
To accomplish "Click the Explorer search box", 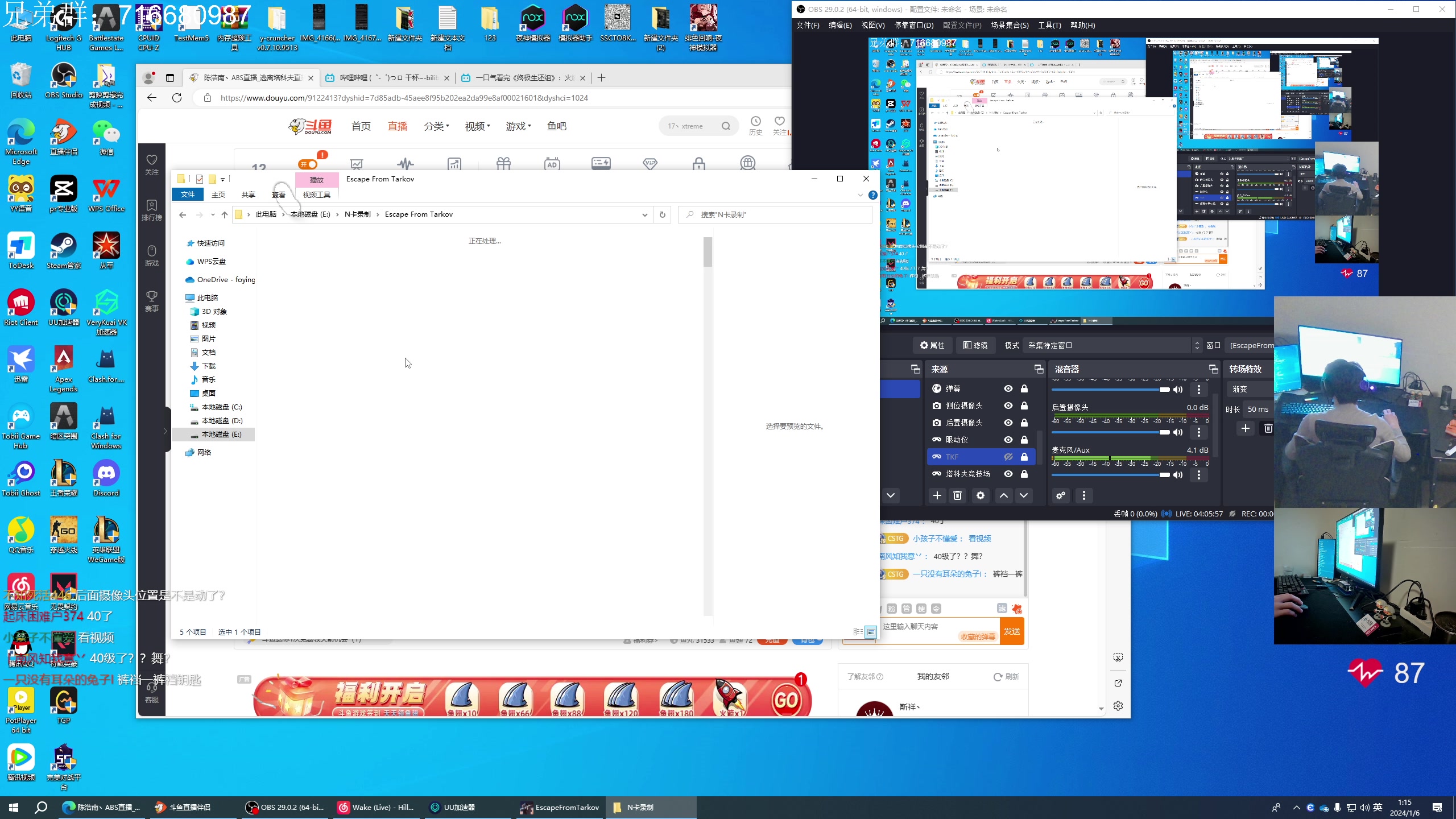I will (775, 214).
